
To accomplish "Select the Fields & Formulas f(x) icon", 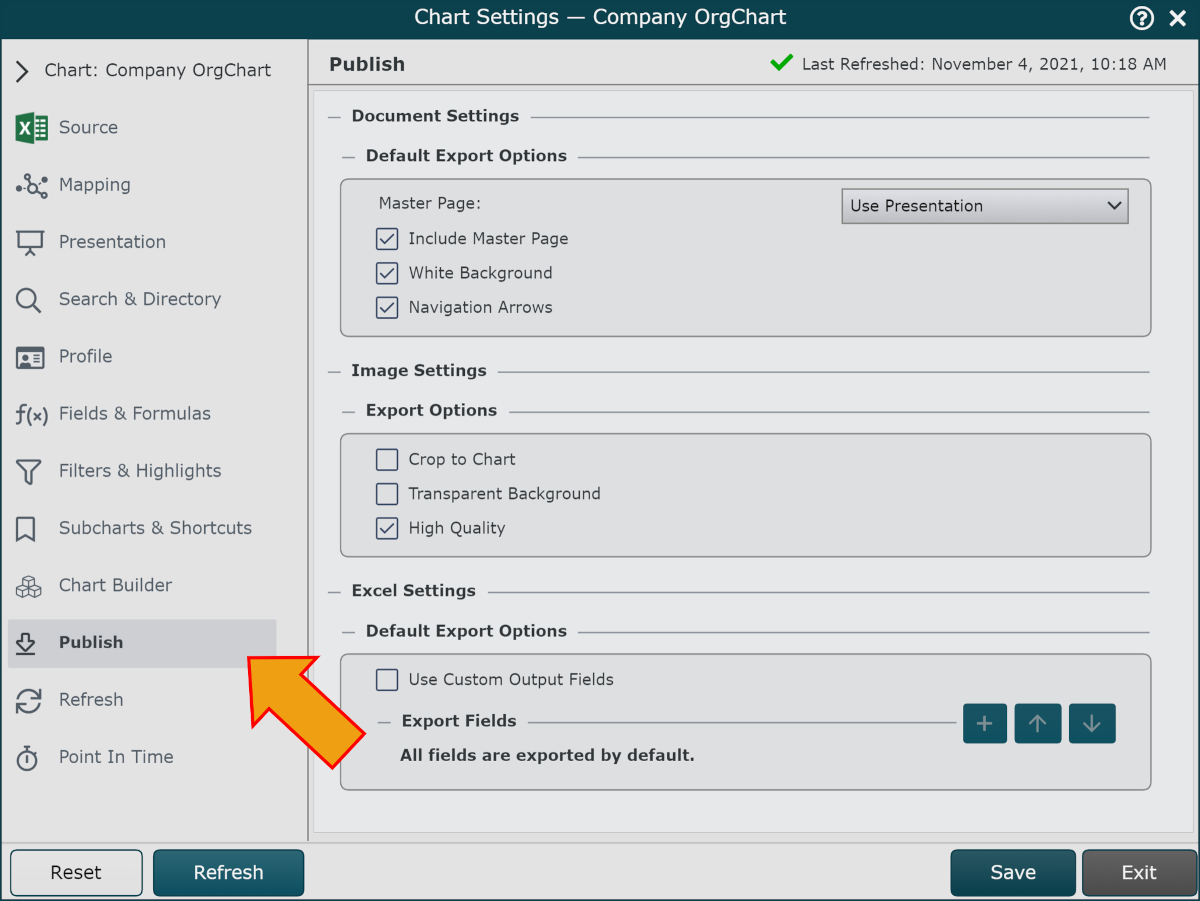I will point(31,414).
